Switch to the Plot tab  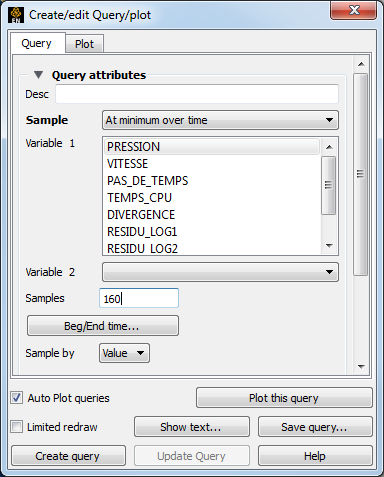tap(84, 44)
